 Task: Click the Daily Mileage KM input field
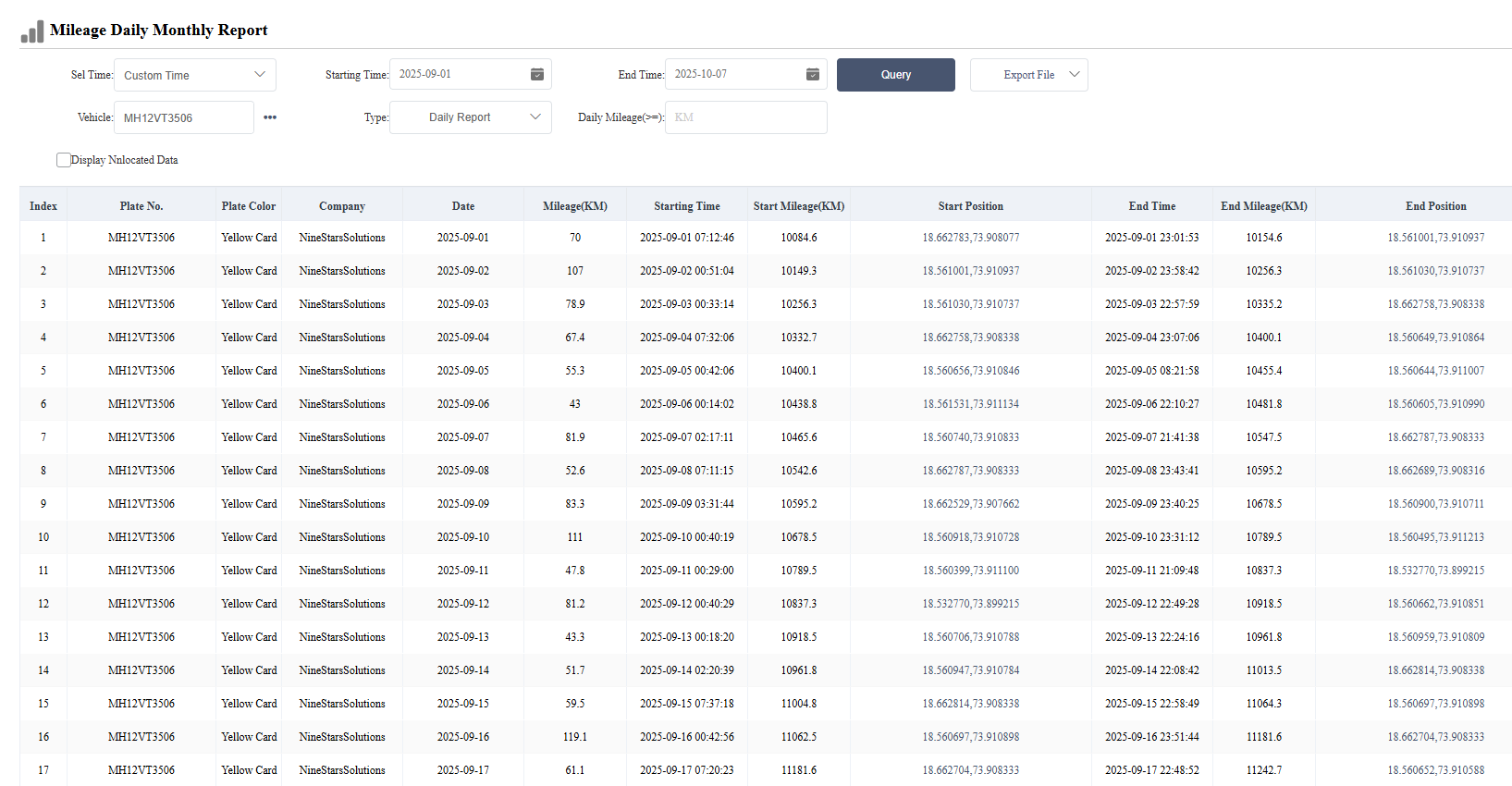pos(745,117)
